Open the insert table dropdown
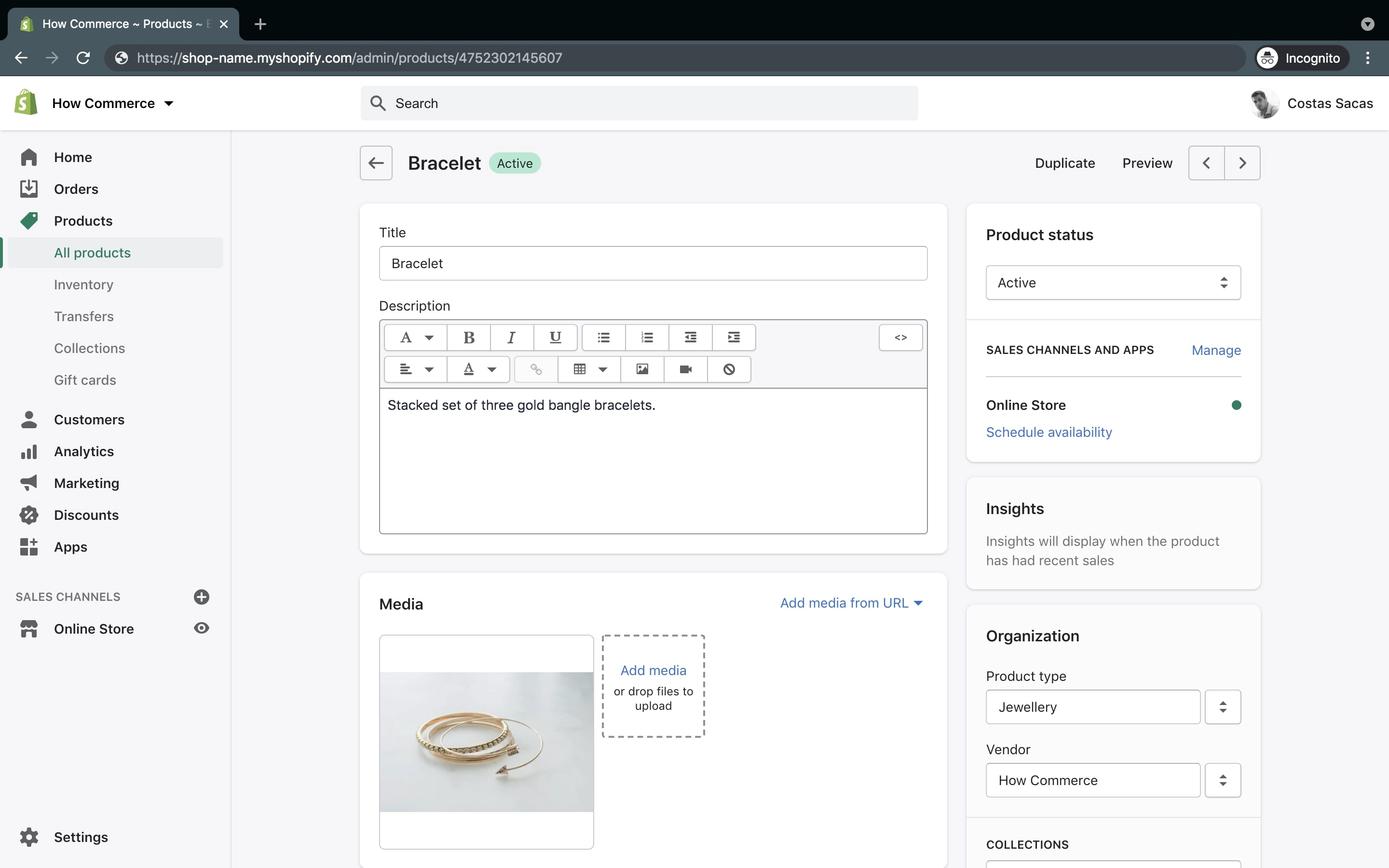 click(589, 369)
